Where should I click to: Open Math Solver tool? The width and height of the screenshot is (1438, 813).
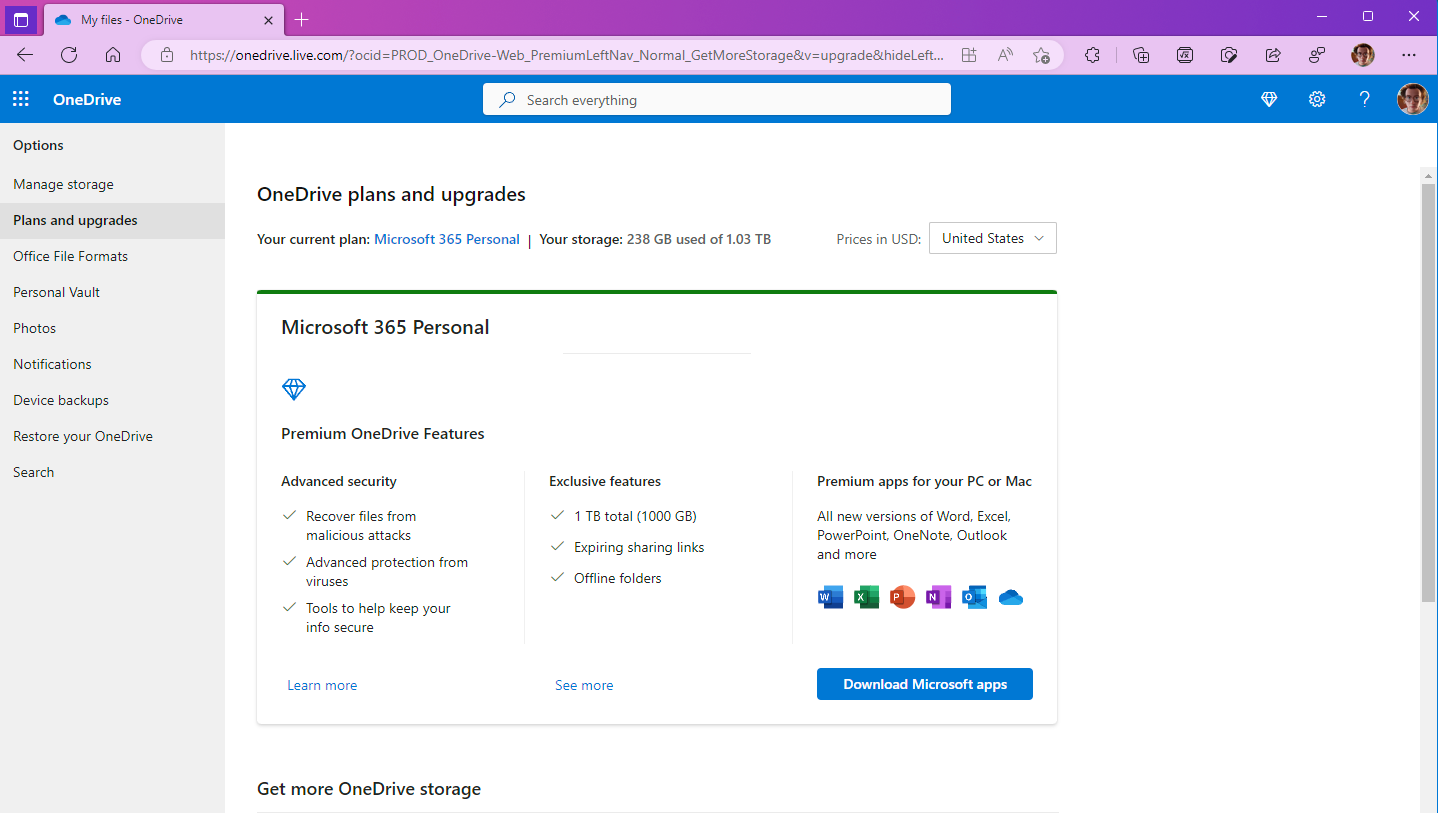coord(1185,55)
